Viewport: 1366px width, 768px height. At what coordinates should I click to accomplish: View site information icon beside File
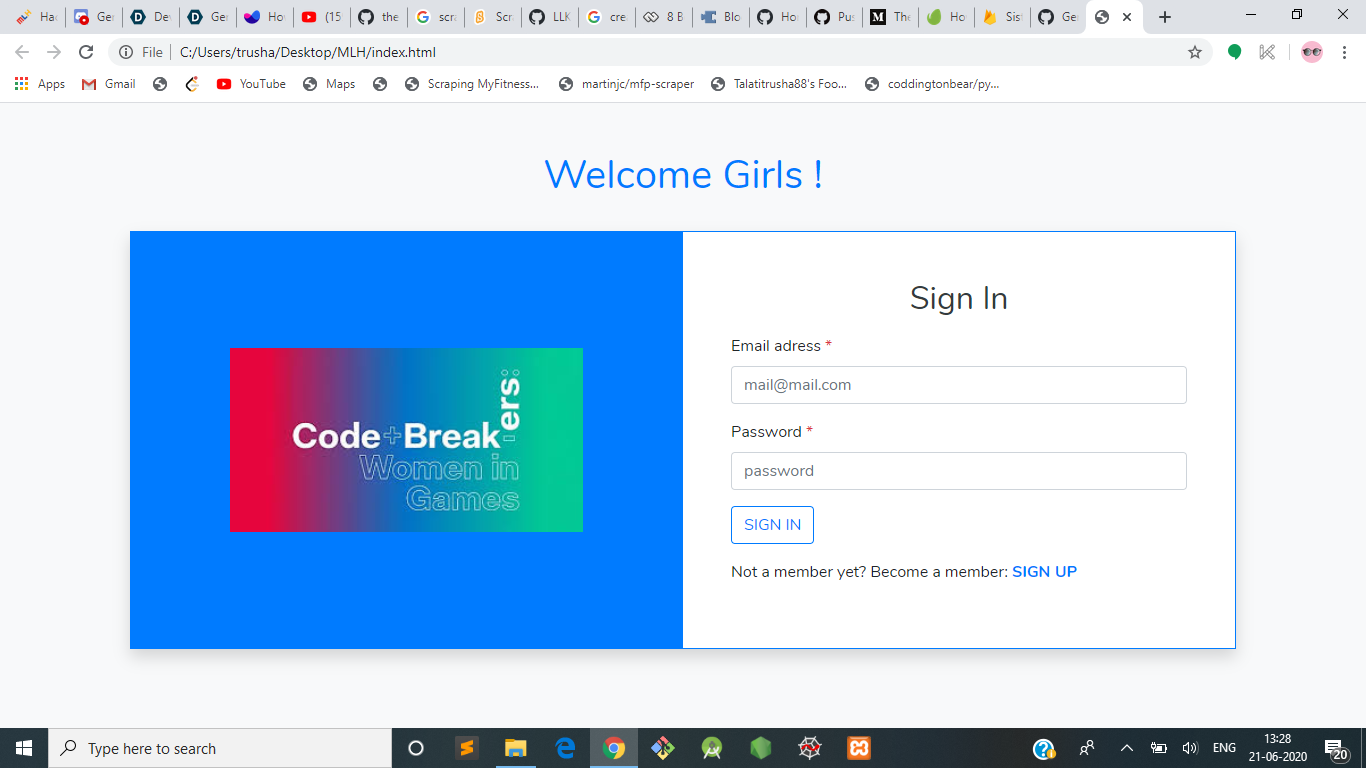coord(126,52)
